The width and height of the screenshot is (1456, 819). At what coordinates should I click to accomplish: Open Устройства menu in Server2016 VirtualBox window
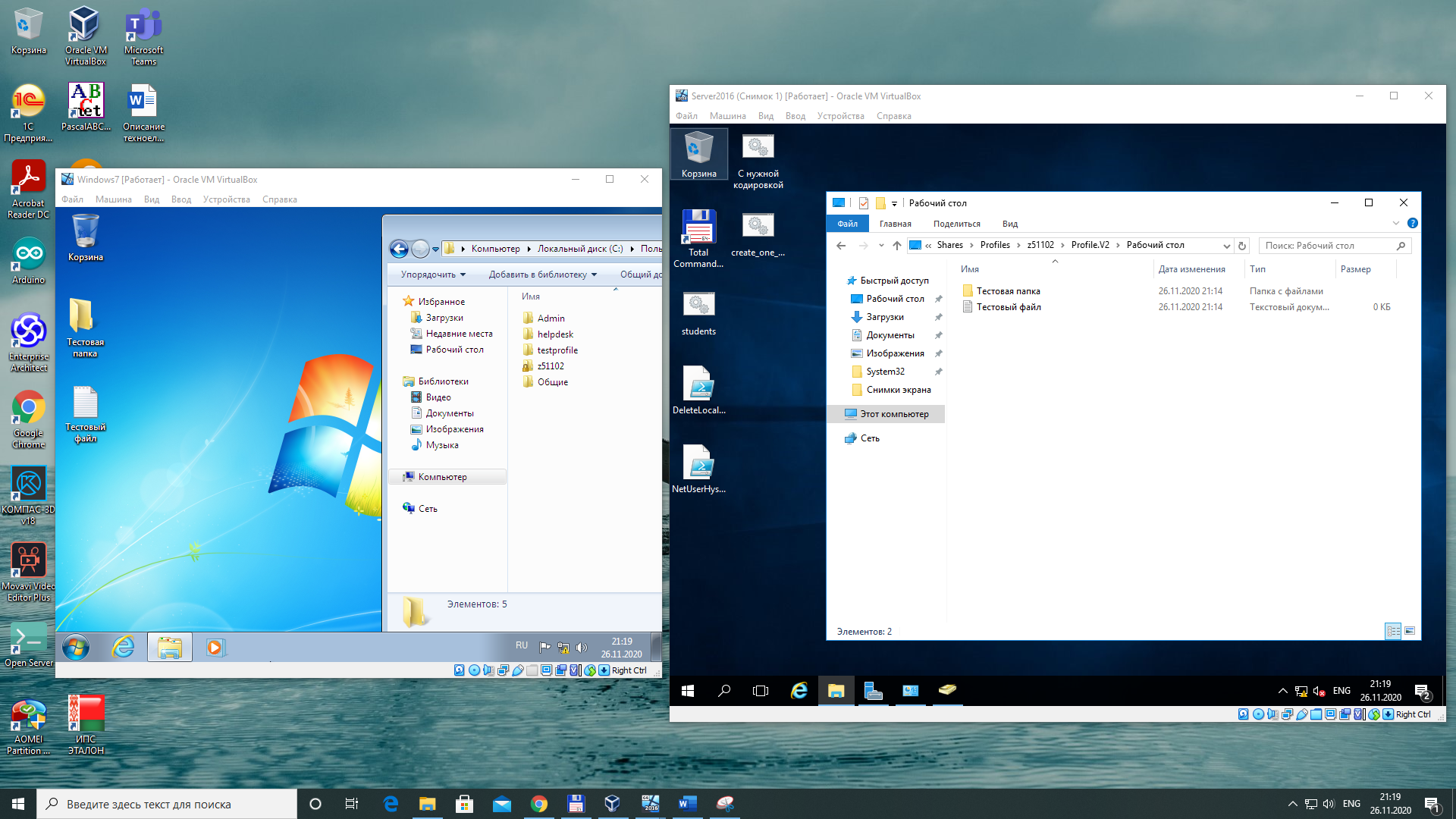(x=840, y=116)
